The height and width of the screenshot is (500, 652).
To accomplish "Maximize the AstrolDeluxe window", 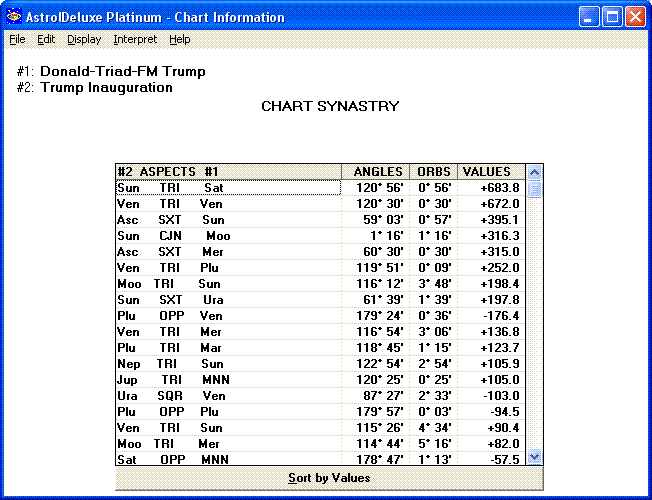I will [x=612, y=17].
